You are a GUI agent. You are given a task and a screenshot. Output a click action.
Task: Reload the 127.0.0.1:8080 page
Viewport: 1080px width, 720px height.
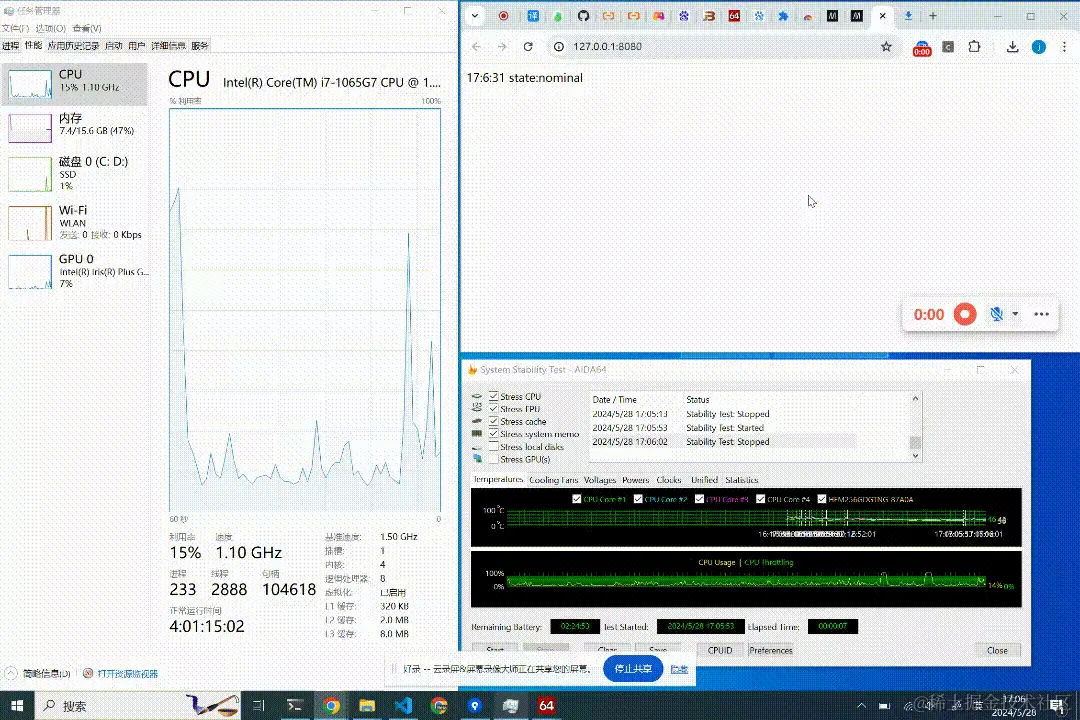click(528, 47)
